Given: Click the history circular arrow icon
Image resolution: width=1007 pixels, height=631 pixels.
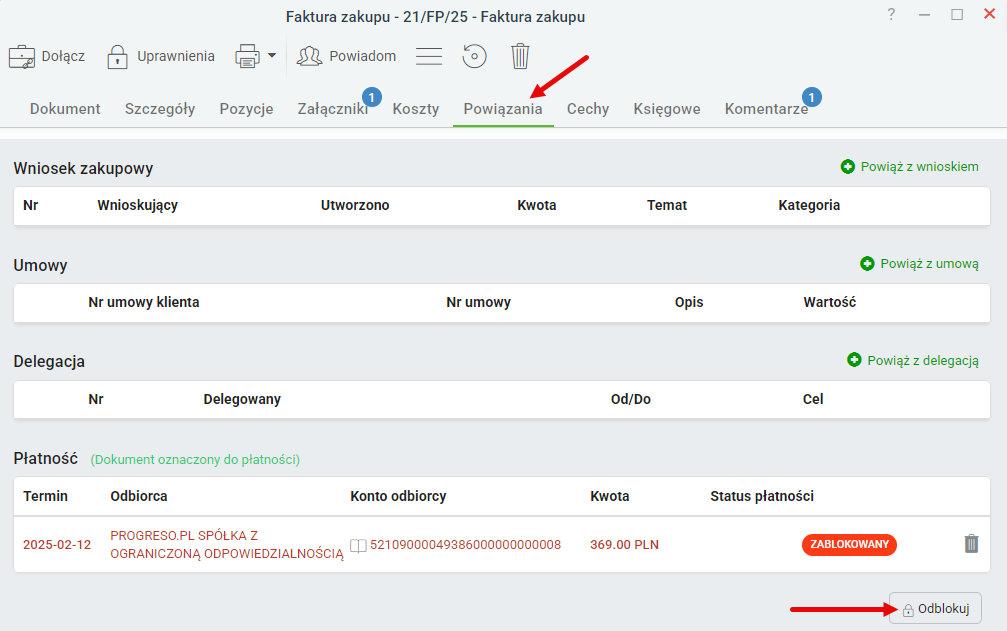Looking at the screenshot, I should coord(474,56).
